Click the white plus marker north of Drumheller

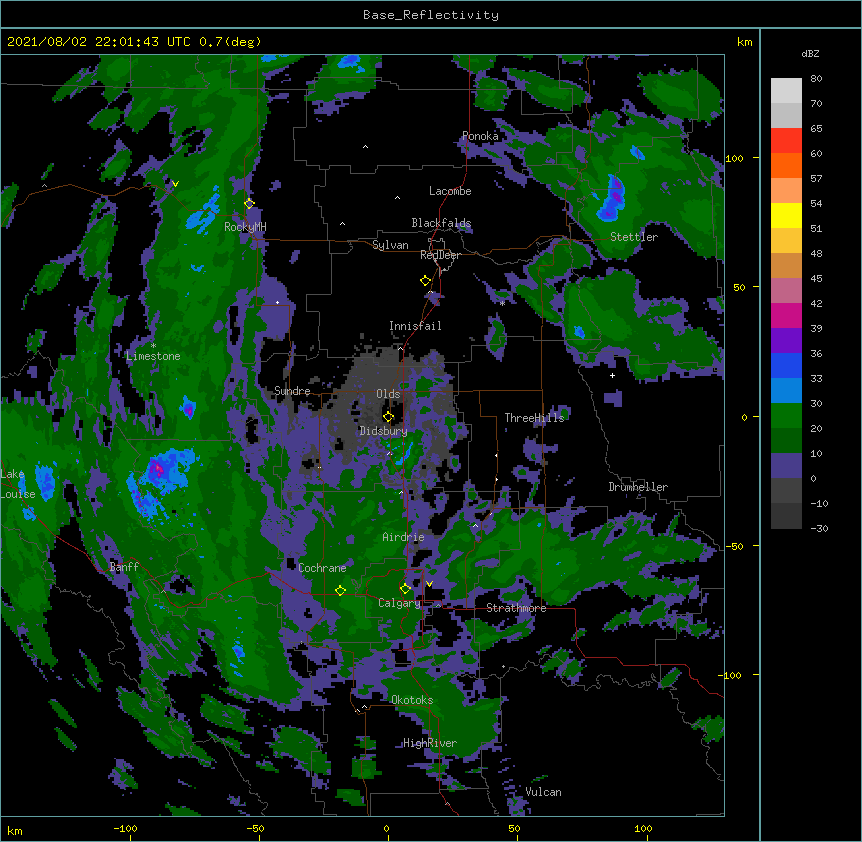click(612, 375)
